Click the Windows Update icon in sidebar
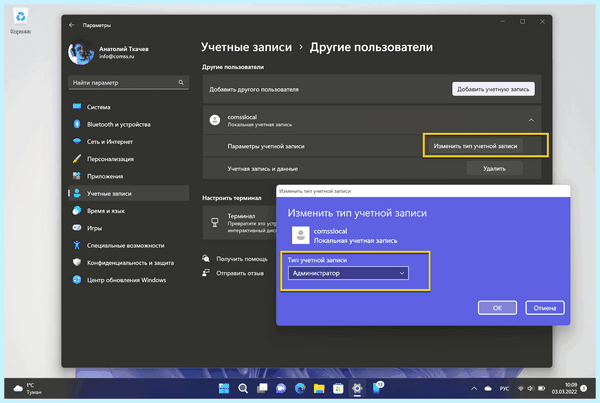 coord(77,279)
